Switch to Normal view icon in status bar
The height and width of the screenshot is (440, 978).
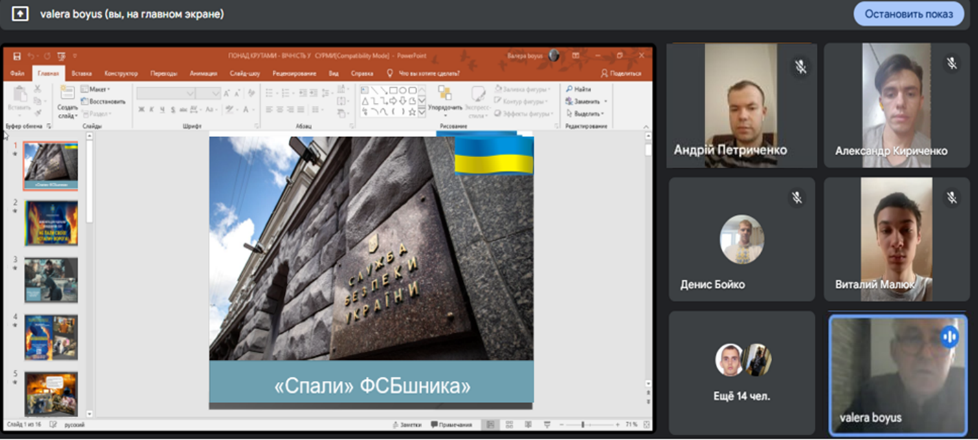tap(490, 424)
